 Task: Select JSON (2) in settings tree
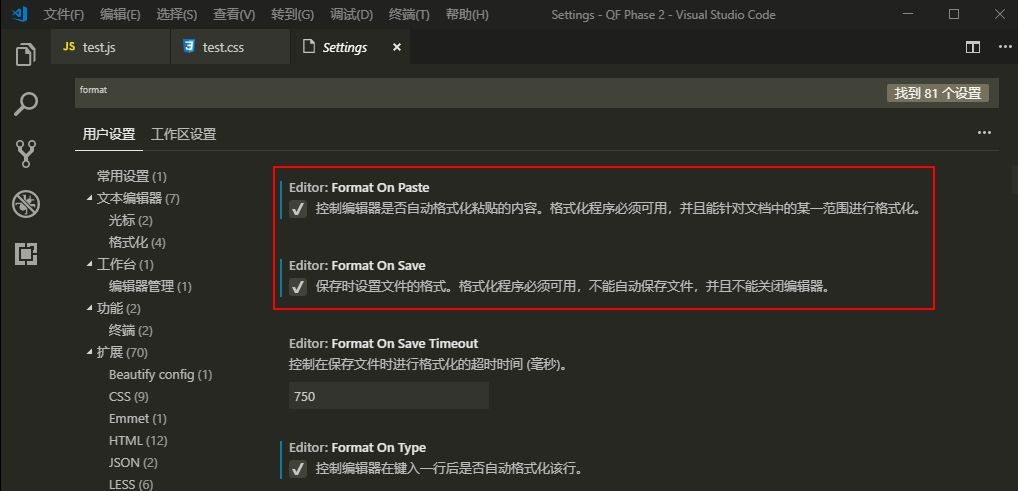pyautogui.click(x=133, y=462)
